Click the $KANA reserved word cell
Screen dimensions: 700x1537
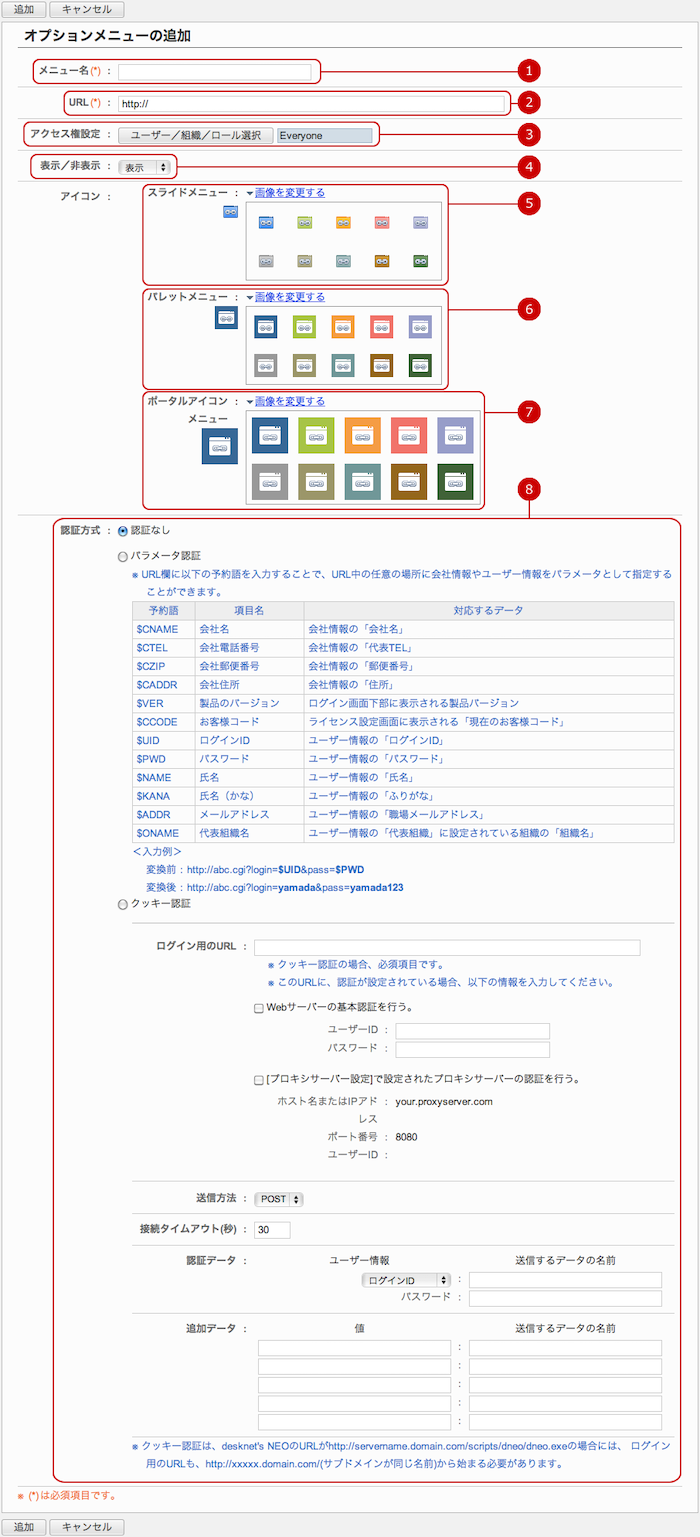coord(164,796)
